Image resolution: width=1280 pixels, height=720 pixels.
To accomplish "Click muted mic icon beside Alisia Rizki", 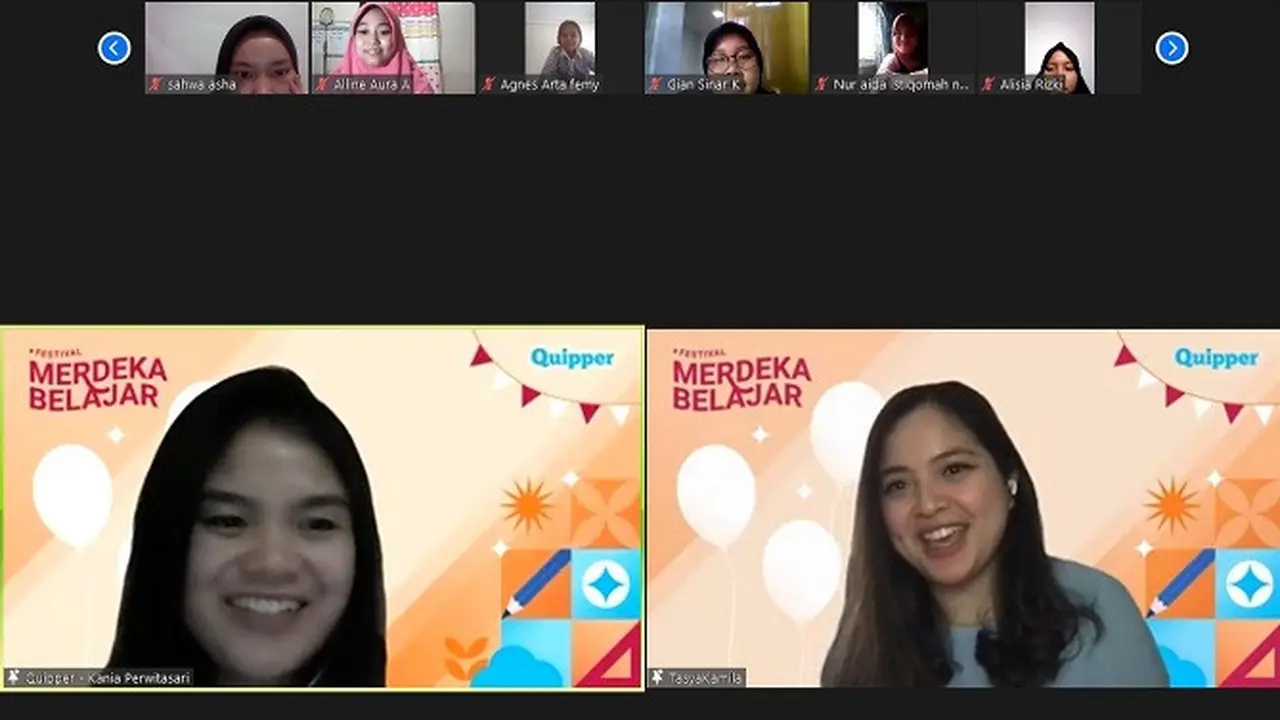I will pyautogui.click(x=988, y=85).
